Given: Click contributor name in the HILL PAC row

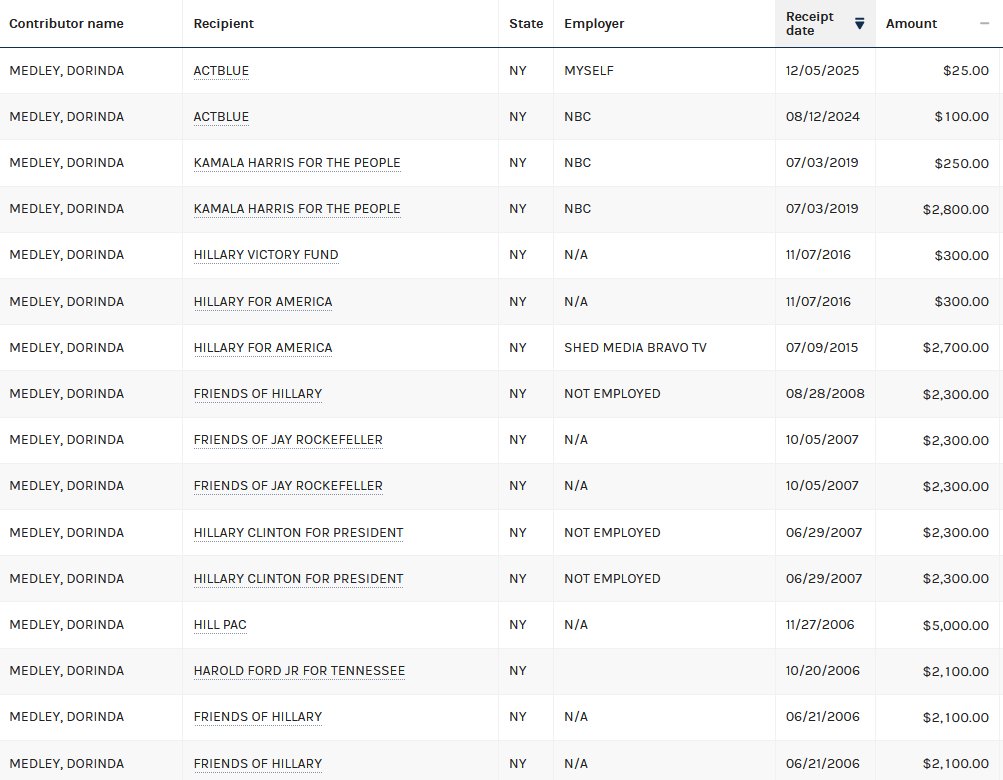Looking at the screenshot, I should (x=67, y=625).
